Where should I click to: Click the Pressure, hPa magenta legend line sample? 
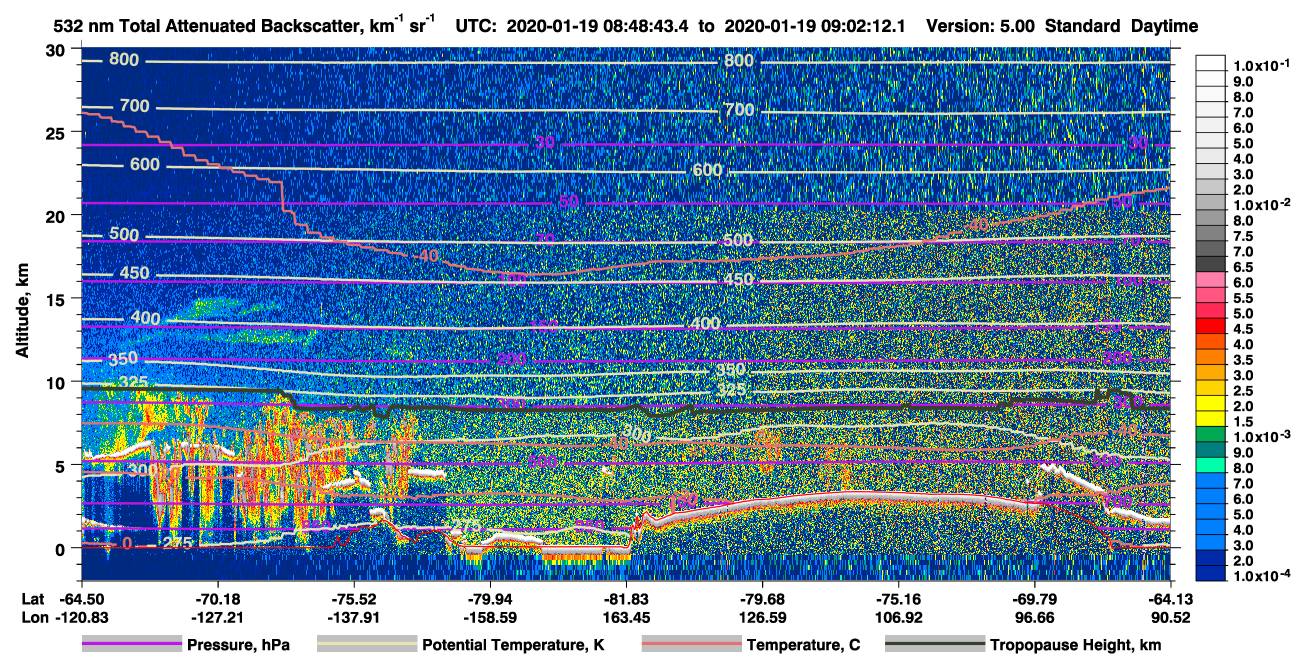click(132, 645)
